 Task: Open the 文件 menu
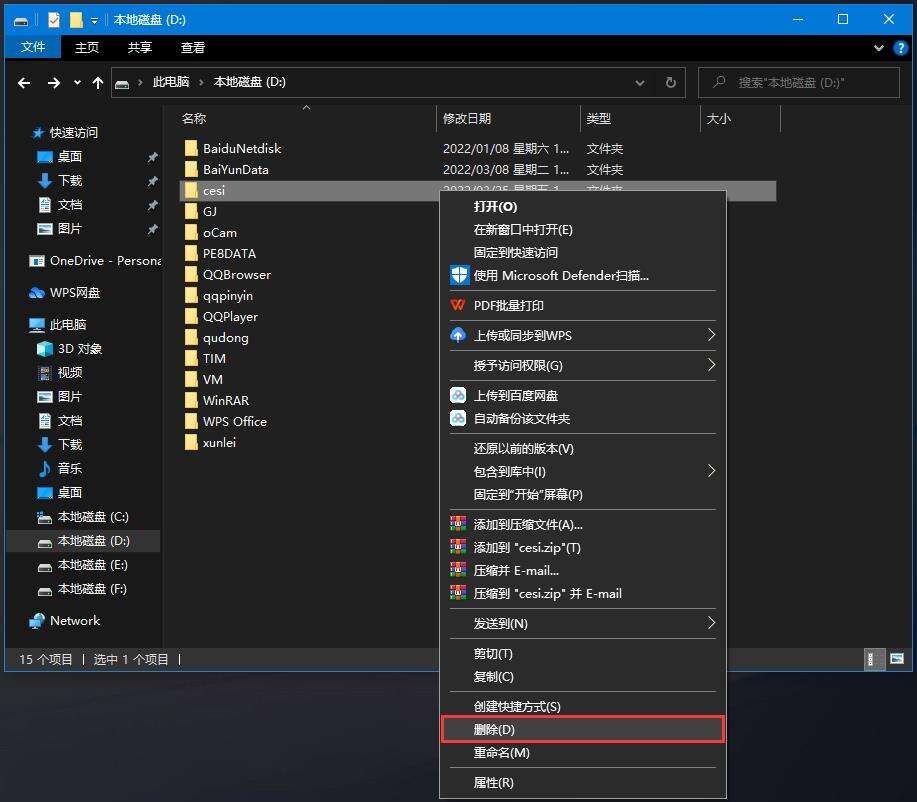pyautogui.click(x=33, y=47)
